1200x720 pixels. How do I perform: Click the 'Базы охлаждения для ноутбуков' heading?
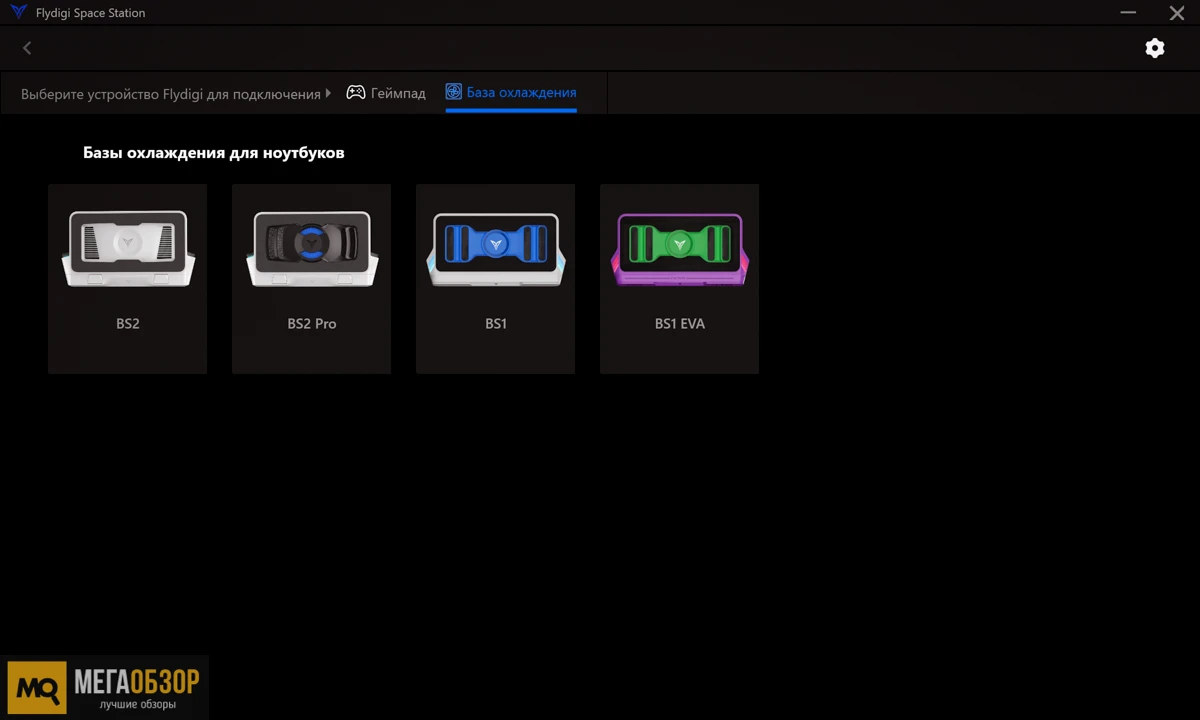(x=214, y=153)
